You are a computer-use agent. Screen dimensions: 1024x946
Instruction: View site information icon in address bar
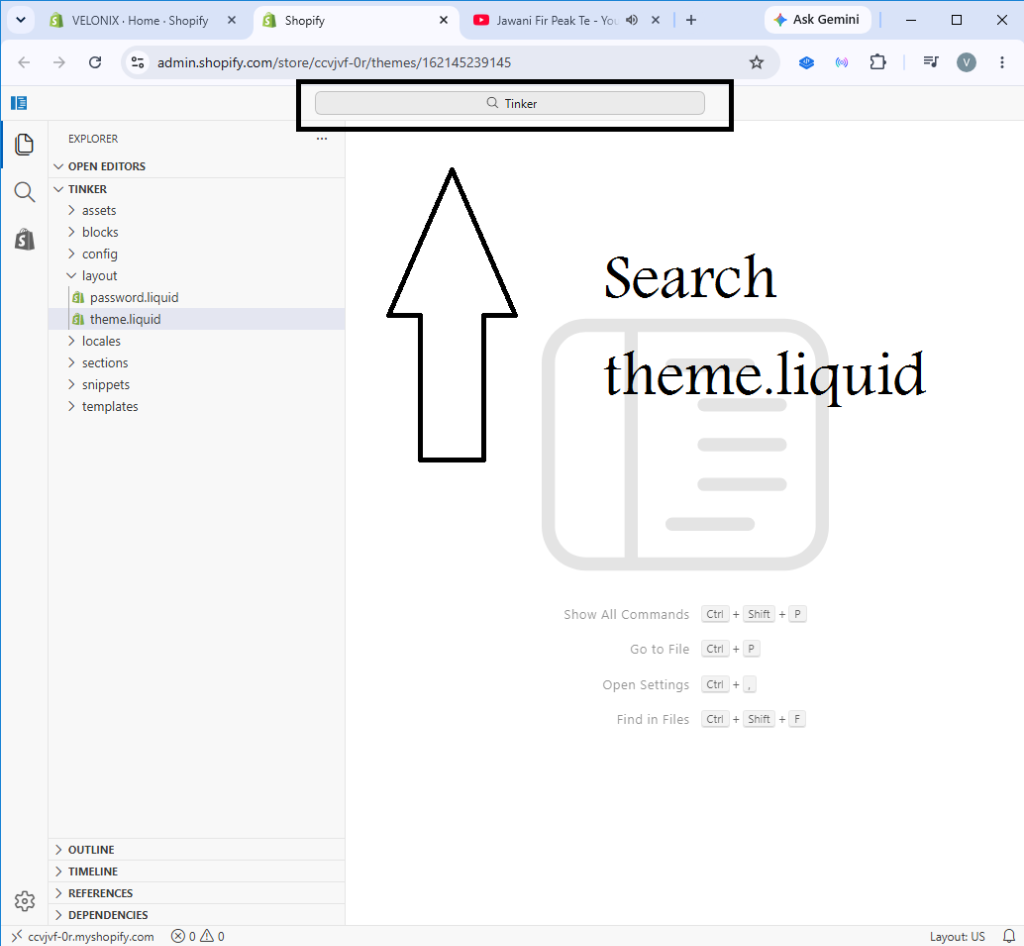click(x=137, y=63)
